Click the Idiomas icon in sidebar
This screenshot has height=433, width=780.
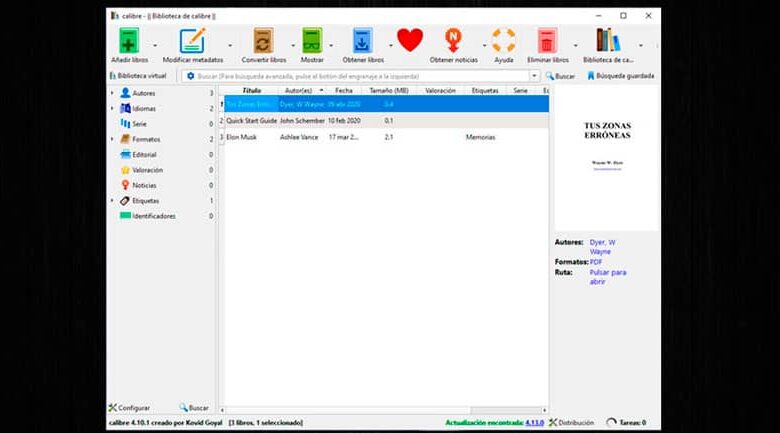click(x=125, y=108)
